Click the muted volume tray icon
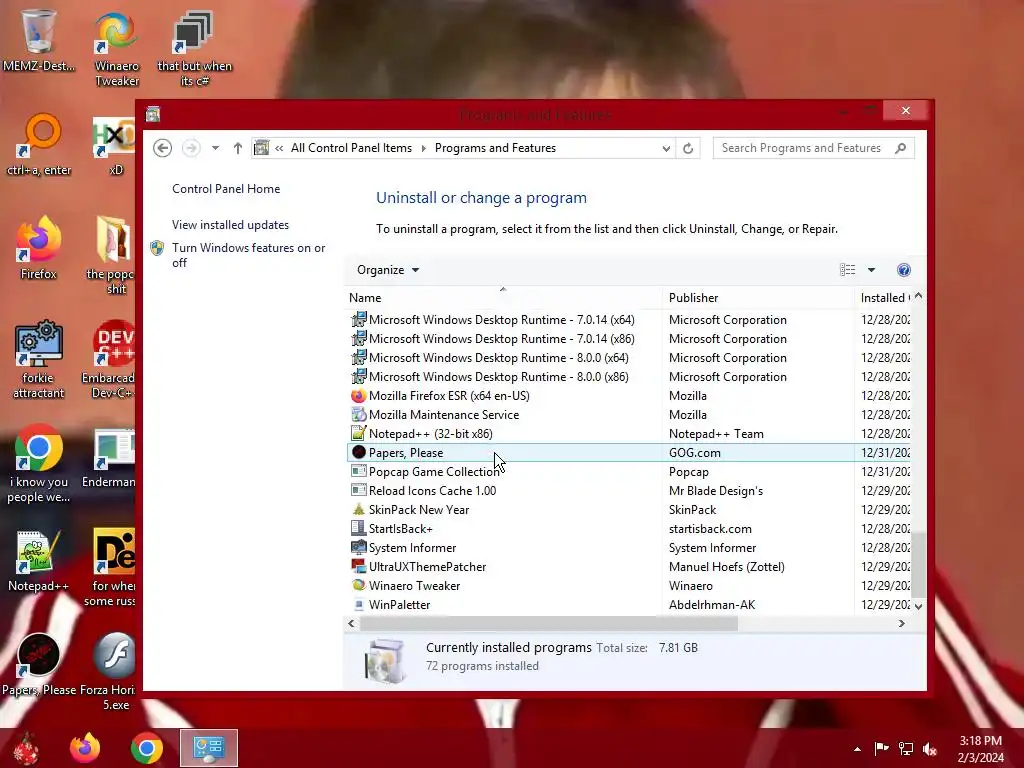 [930, 748]
